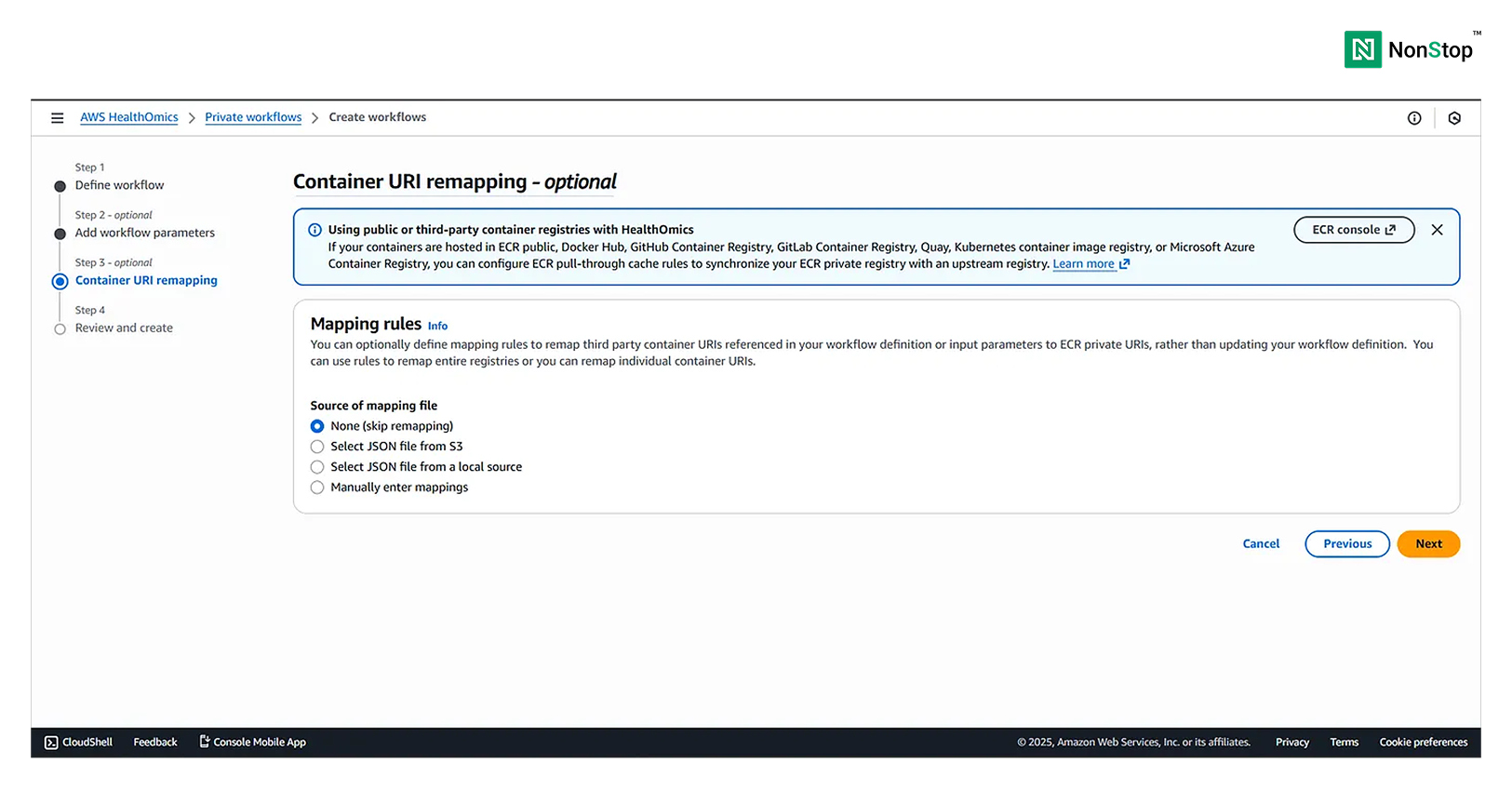Open the info panel icon in header
The width and height of the screenshot is (1512, 789).
coord(1414,118)
